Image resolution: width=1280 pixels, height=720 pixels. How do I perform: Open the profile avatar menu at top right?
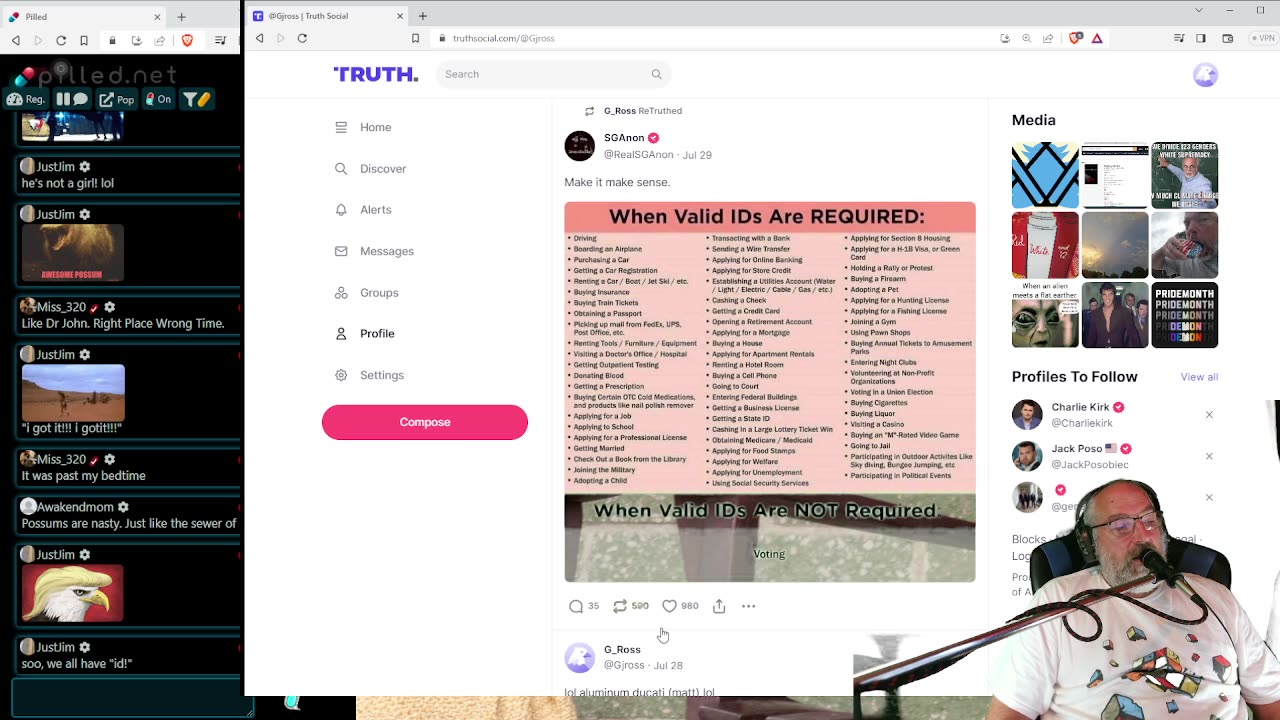(x=1205, y=75)
